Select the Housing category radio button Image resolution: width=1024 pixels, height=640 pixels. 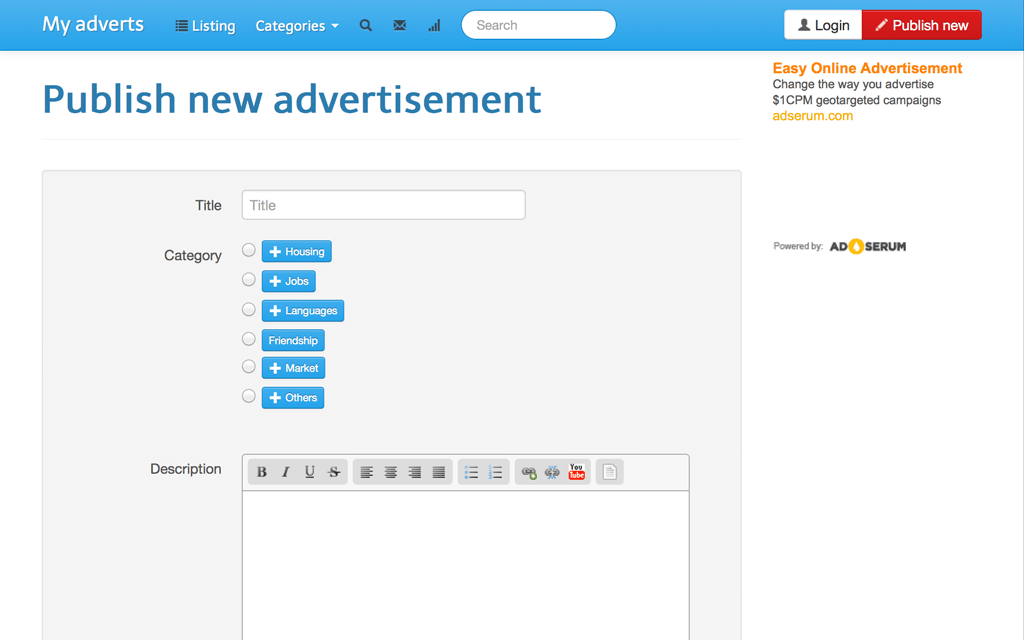(x=249, y=250)
